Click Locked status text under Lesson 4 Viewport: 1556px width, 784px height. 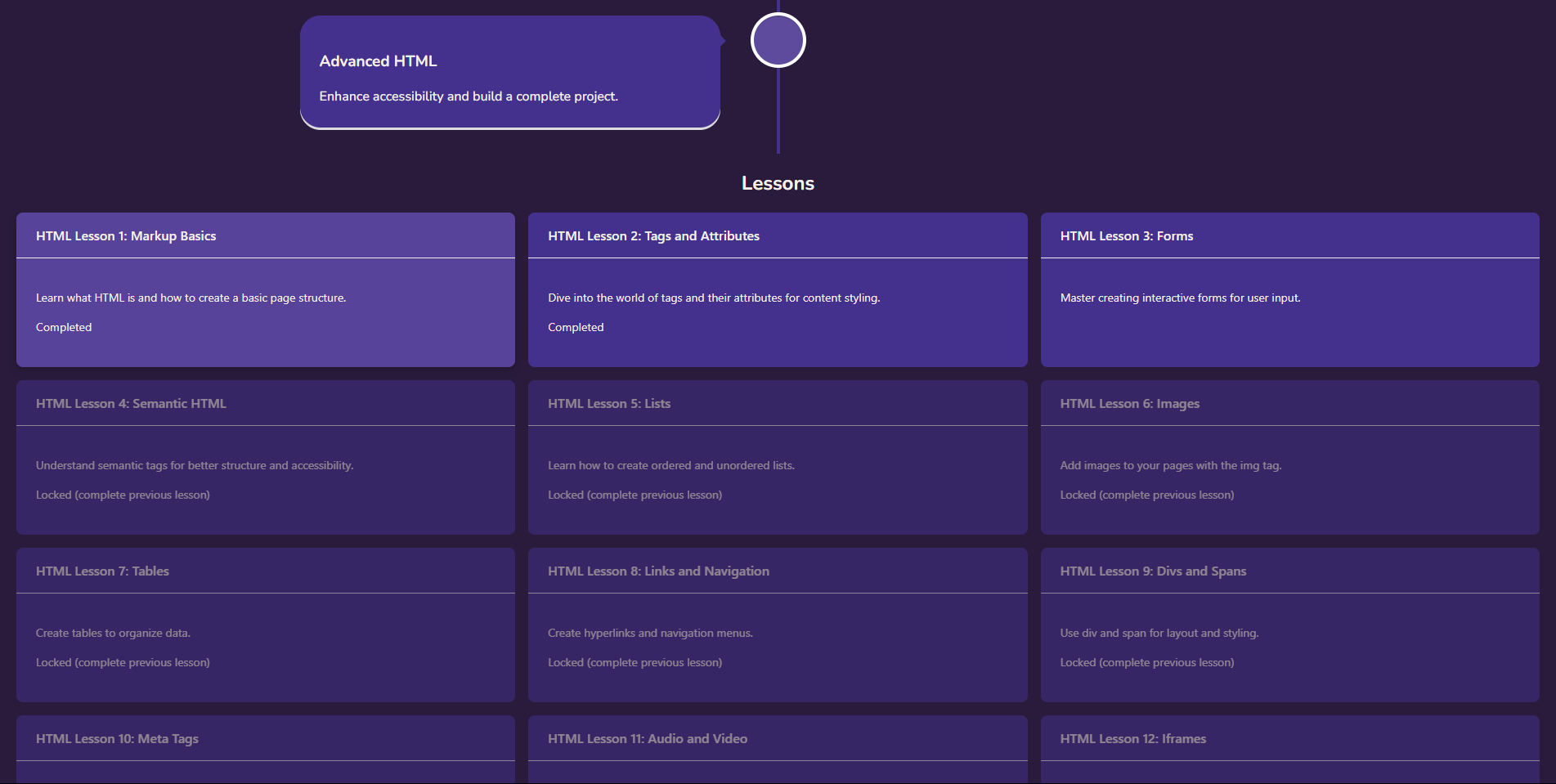point(123,495)
